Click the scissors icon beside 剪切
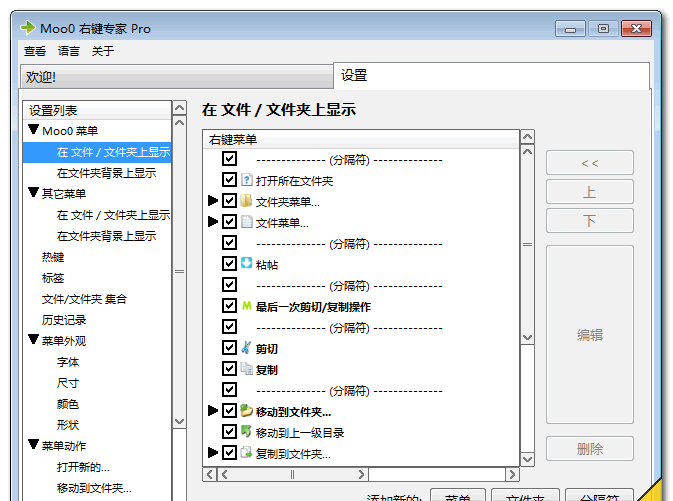The height and width of the screenshot is (501, 673). [246, 347]
